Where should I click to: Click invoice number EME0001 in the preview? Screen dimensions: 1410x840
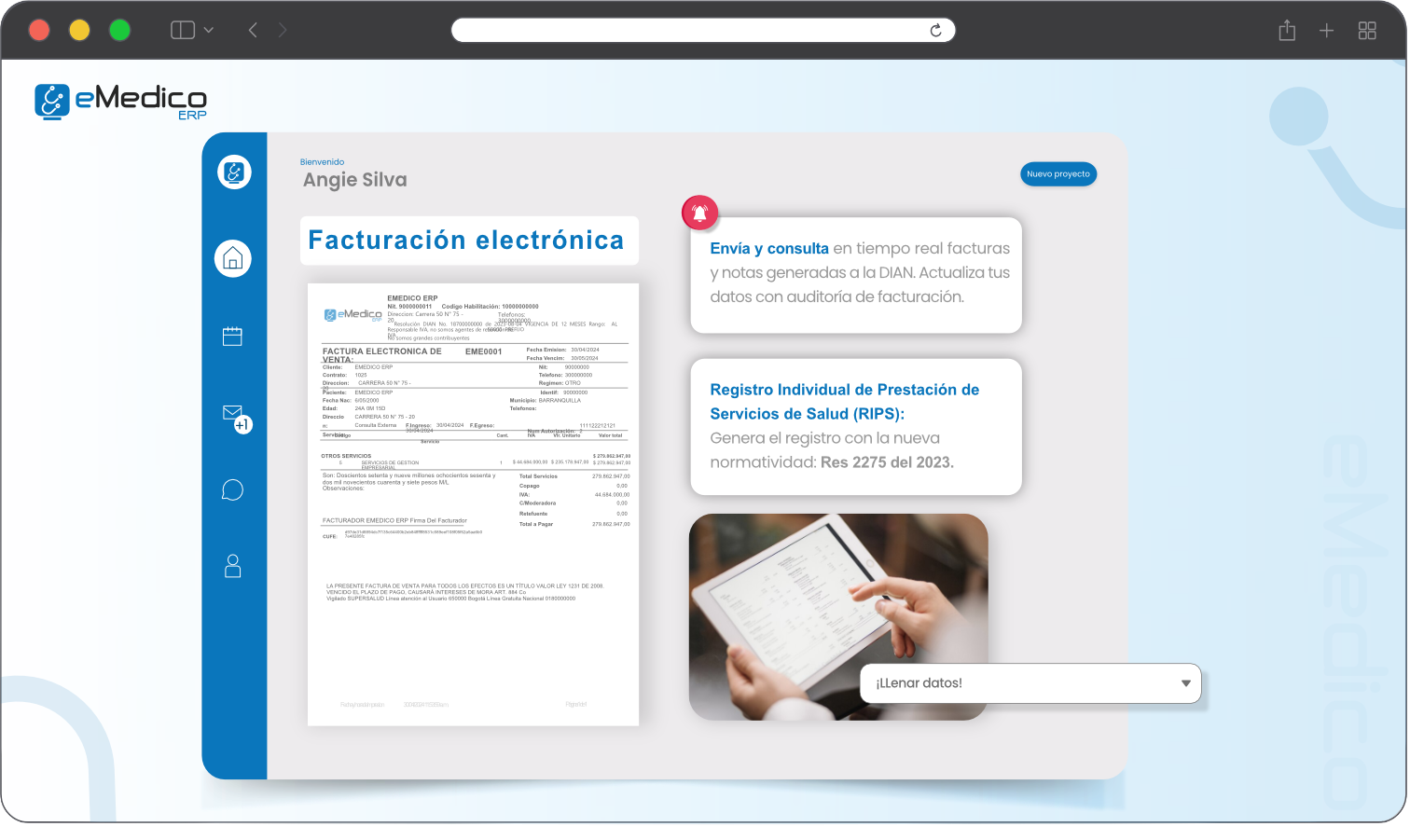click(x=484, y=351)
